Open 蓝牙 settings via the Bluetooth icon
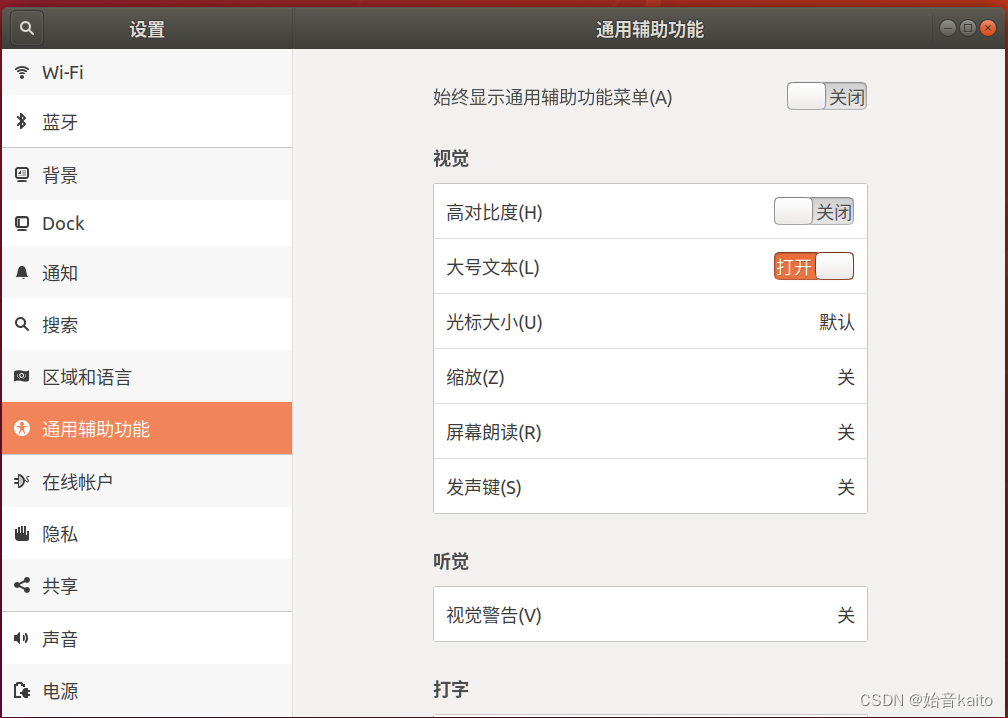The width and height of the screenshot is (1008, 718). [x=22, y=121]
